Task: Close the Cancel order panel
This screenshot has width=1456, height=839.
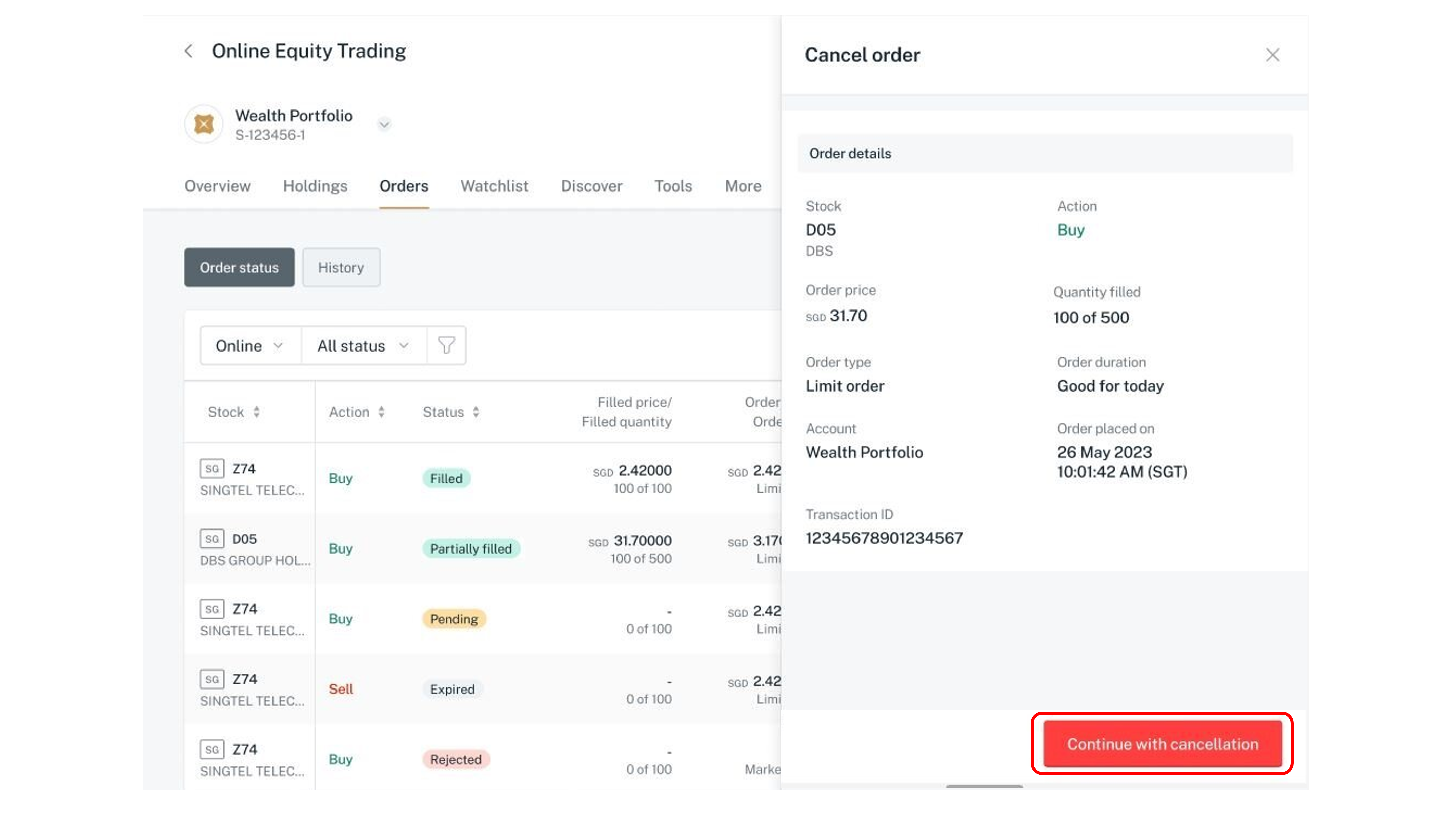Action: pyautogui.click(x=1272, y=55)
